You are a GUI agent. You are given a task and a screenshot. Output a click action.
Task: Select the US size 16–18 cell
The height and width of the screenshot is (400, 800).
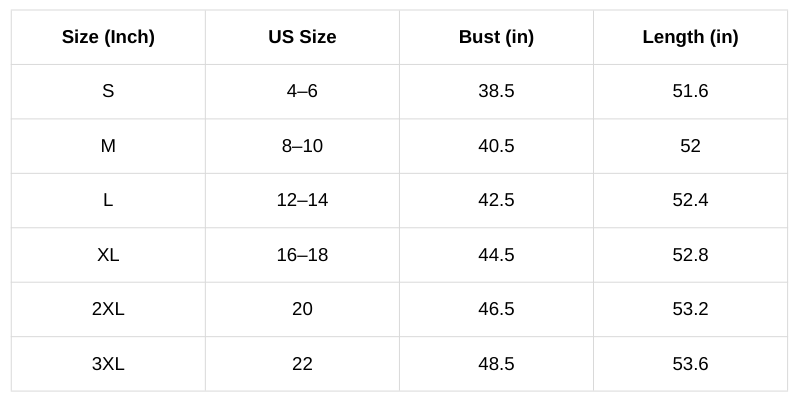click(x=302, y=255)
